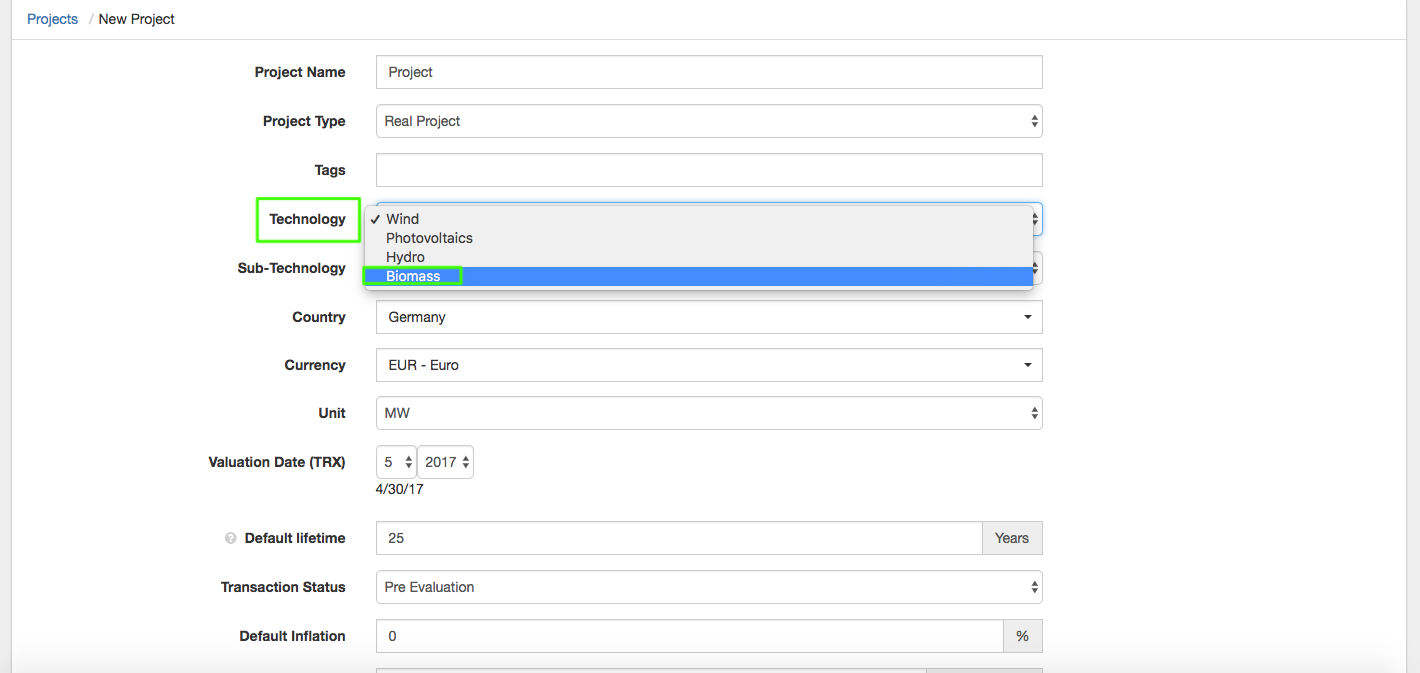Click the Default Inflation input field
The image size is (1420, 673).
click(x=688, y=636)
